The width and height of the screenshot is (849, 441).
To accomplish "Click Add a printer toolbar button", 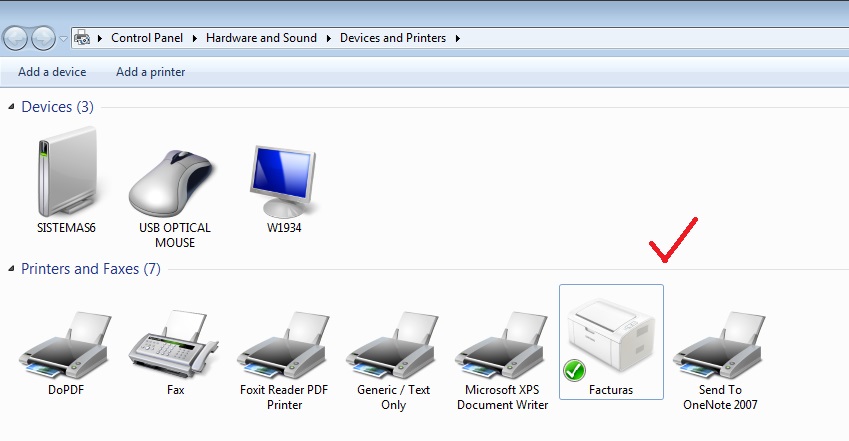I will 151,72.
